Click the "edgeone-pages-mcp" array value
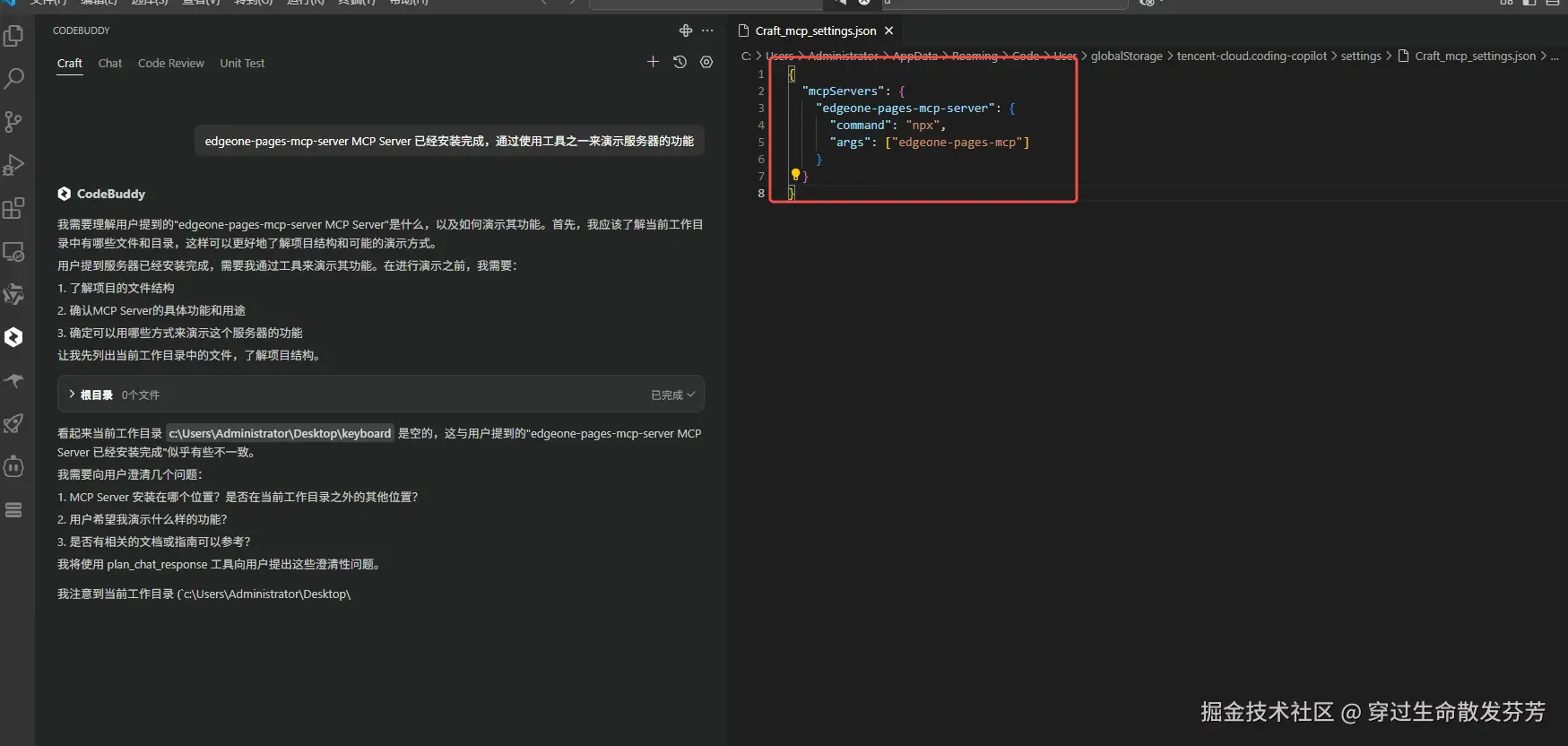The image size is (1568, 746). pyautogui.click(x=957, y=142)
